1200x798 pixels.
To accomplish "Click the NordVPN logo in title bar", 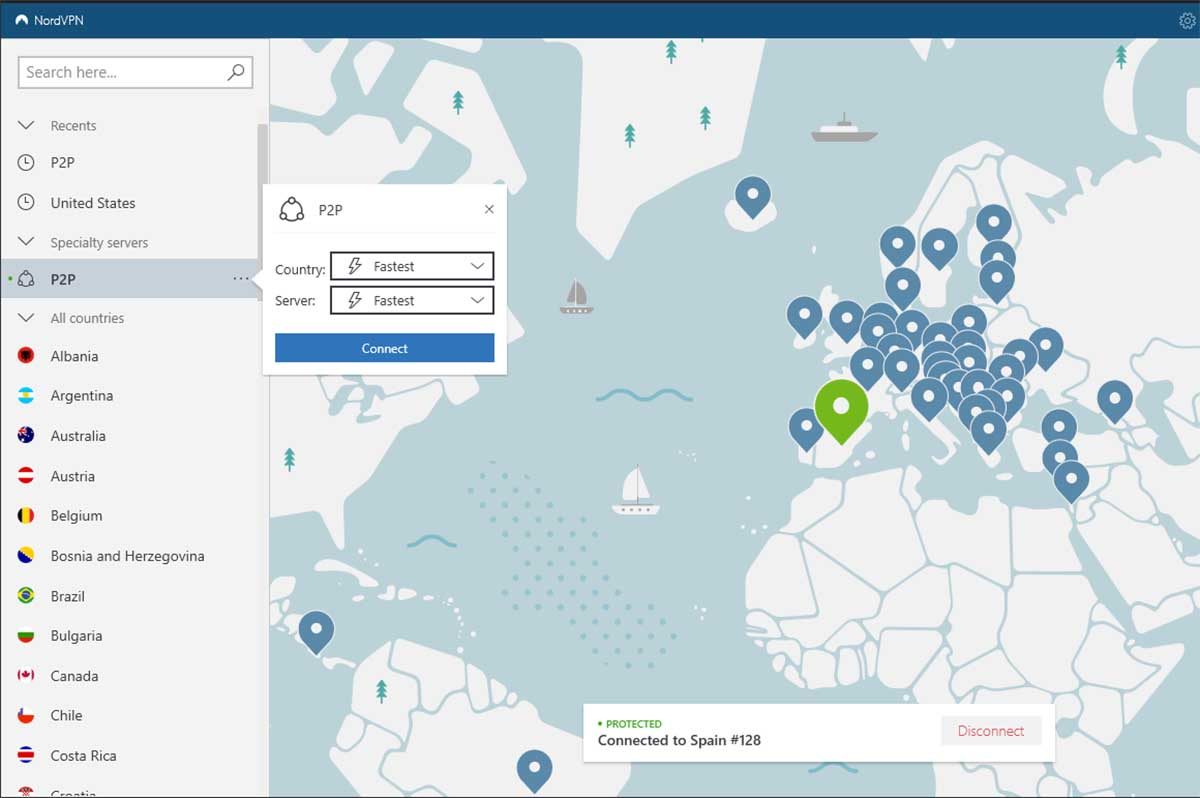I will click(22, 20).
